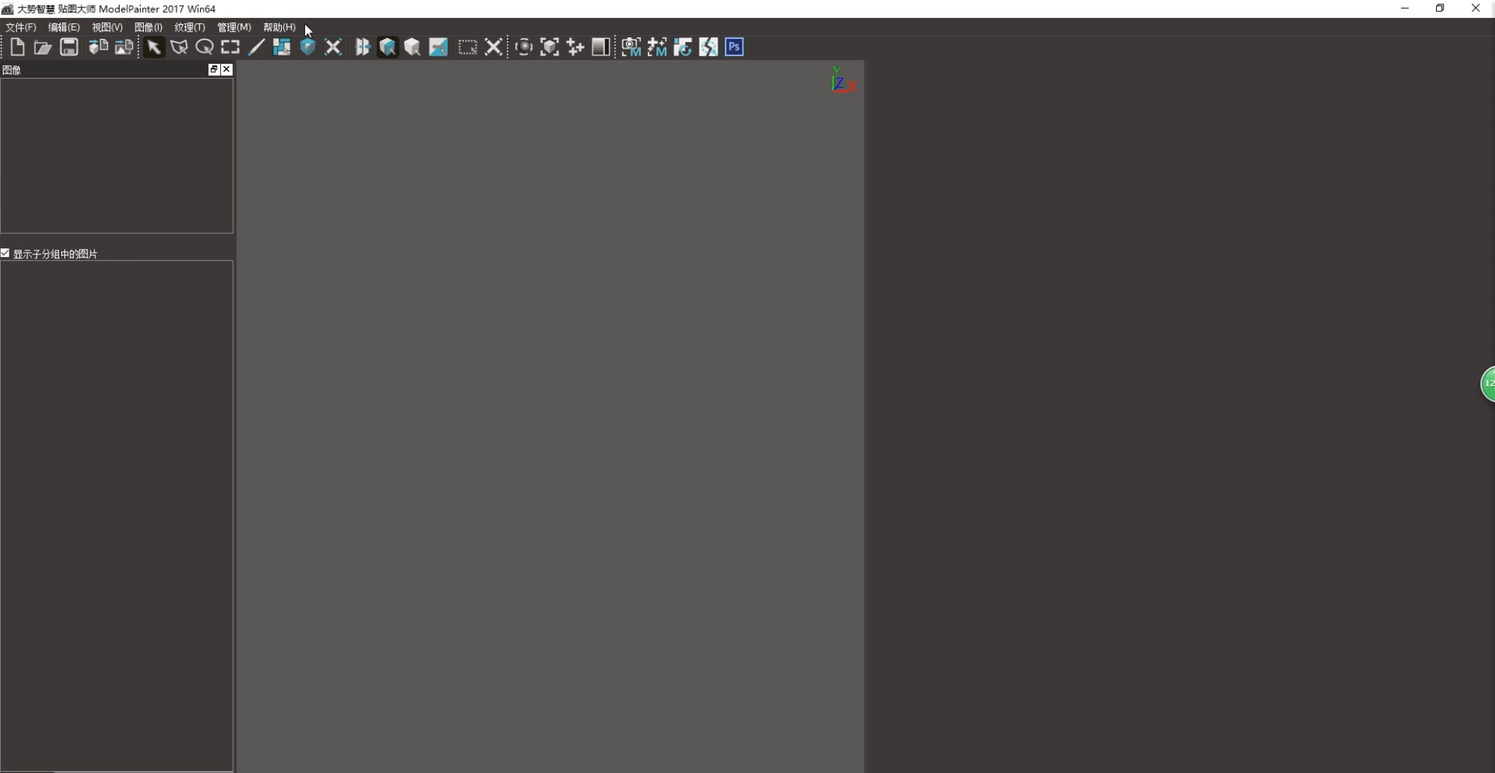Close the 图像 panel
1495x773 pixels.
pyautogui.click(x=226, y=69)
